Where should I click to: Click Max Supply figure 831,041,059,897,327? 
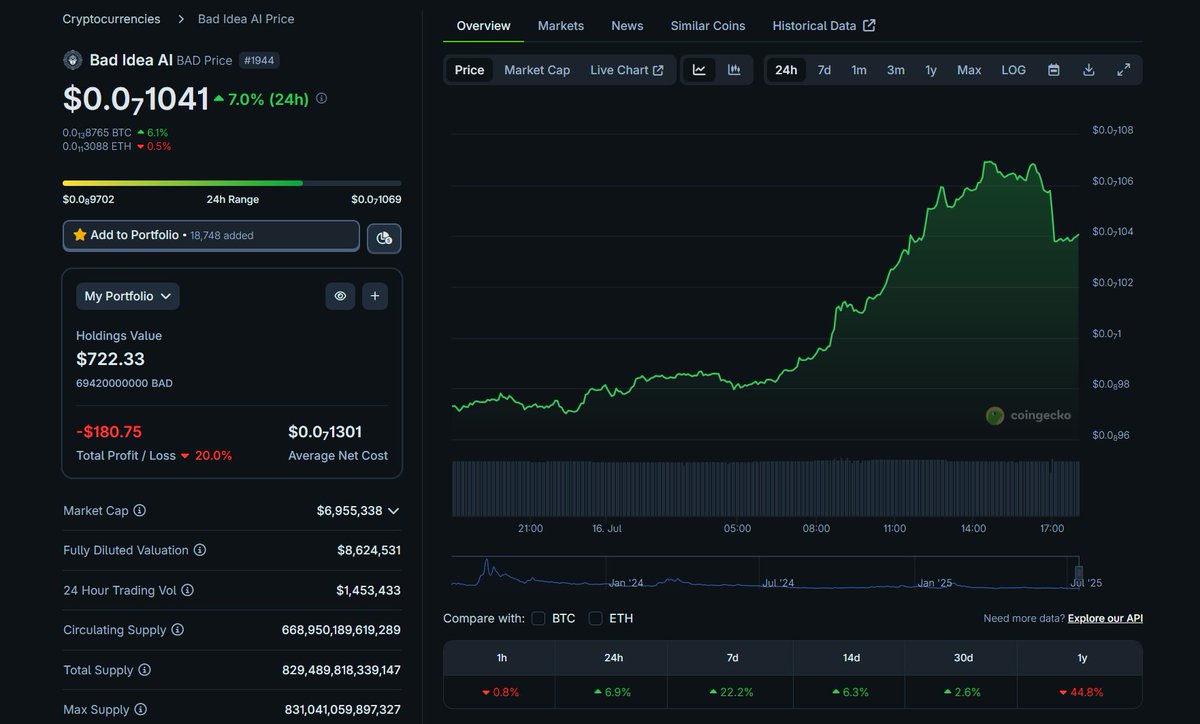pos(342,710)
